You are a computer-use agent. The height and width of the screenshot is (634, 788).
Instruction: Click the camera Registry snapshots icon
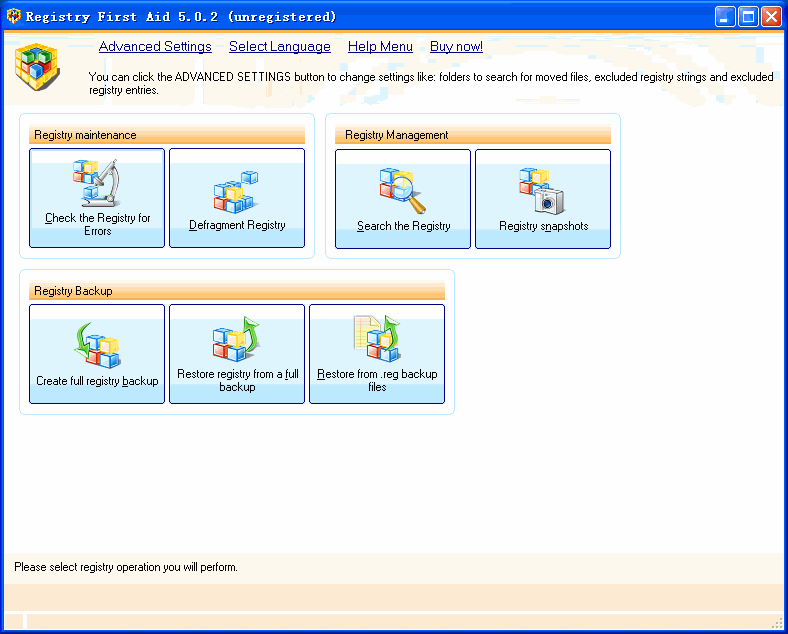[542, 191]
